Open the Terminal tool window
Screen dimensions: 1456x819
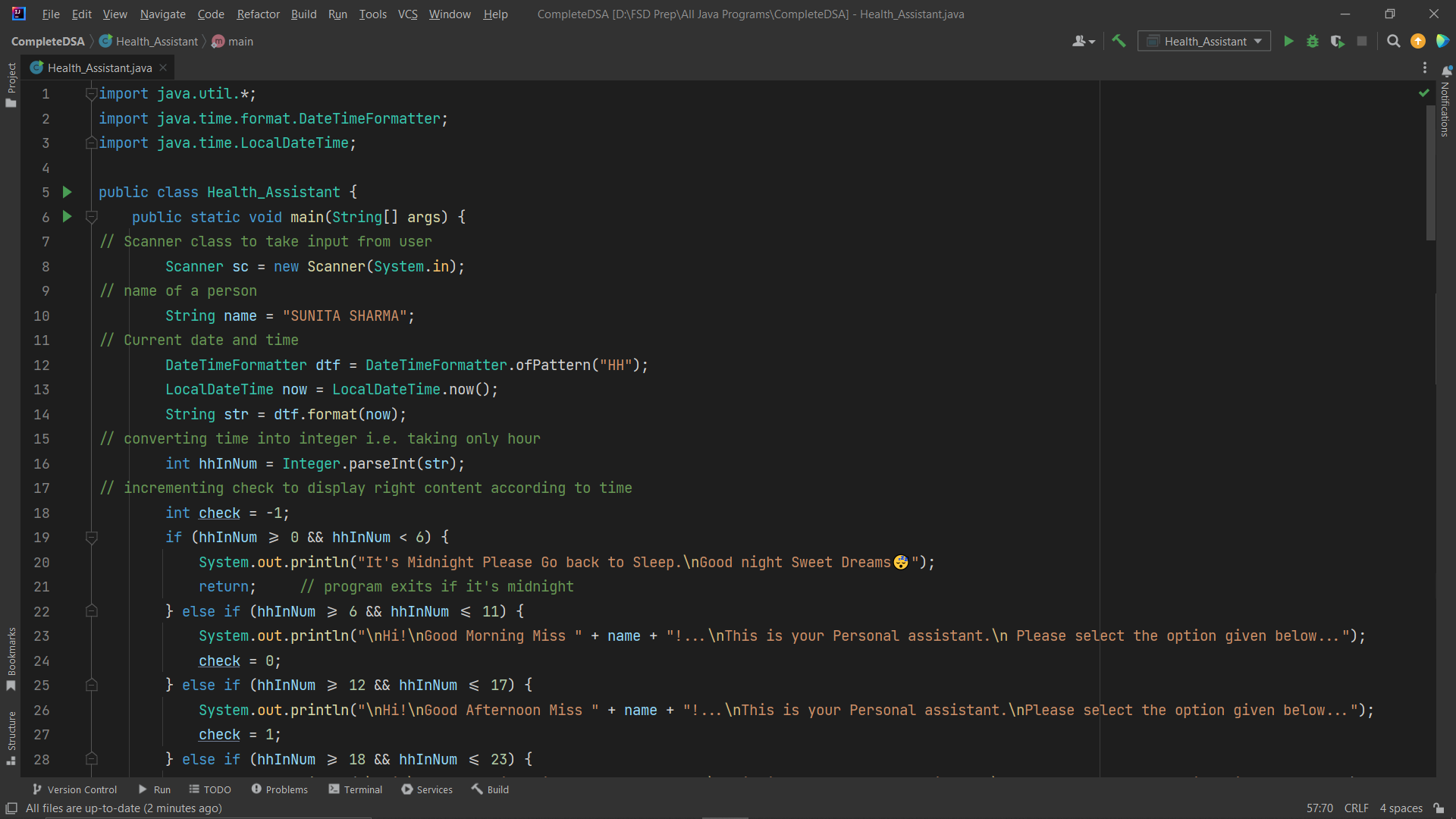(355, 789)
